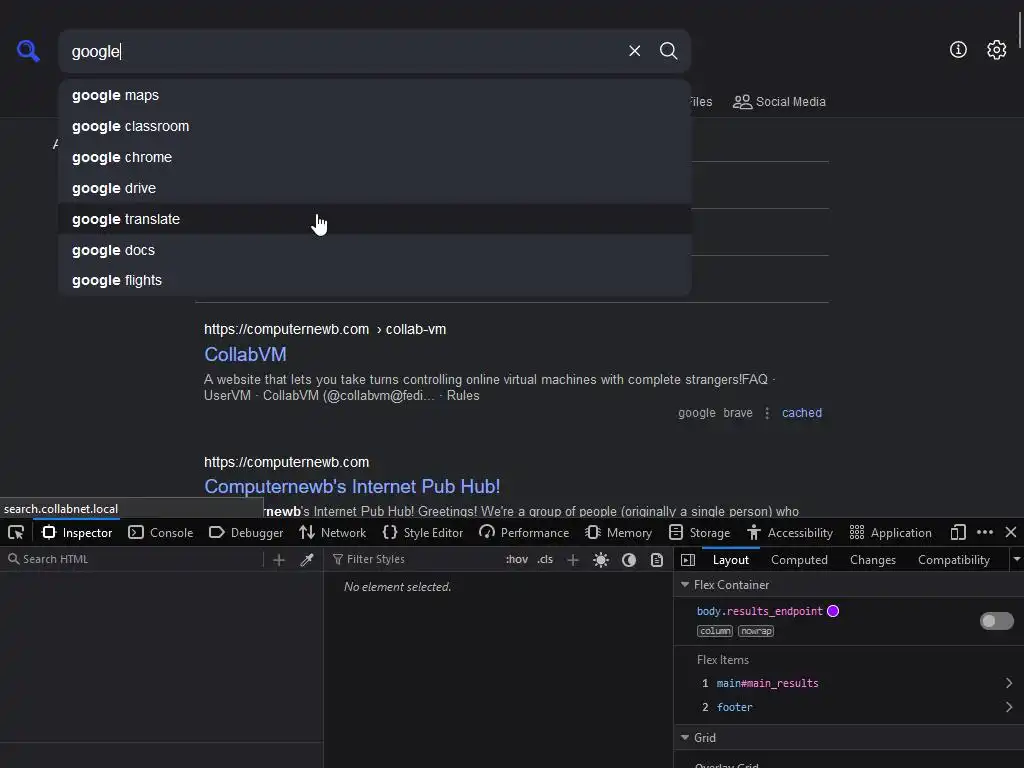Toggle the flexbox overlay switch

[x=997, y=620]
